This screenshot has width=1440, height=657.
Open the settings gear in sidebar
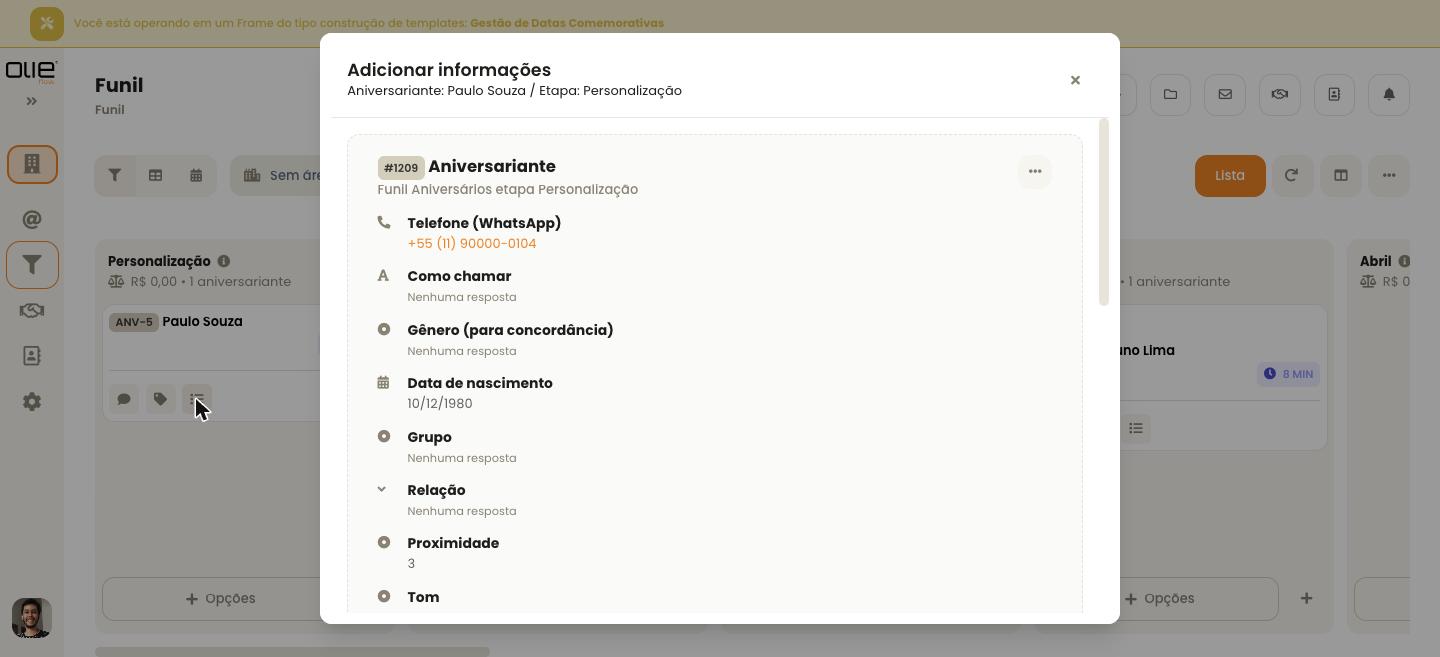(32, 401)
